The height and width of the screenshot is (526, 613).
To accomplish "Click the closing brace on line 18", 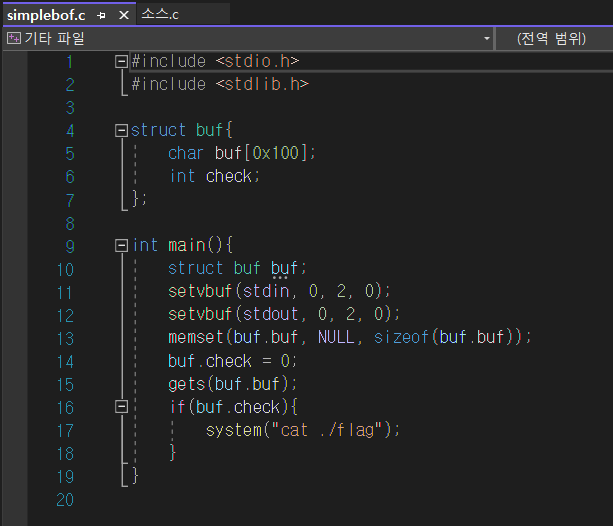I will coord(173,453).
